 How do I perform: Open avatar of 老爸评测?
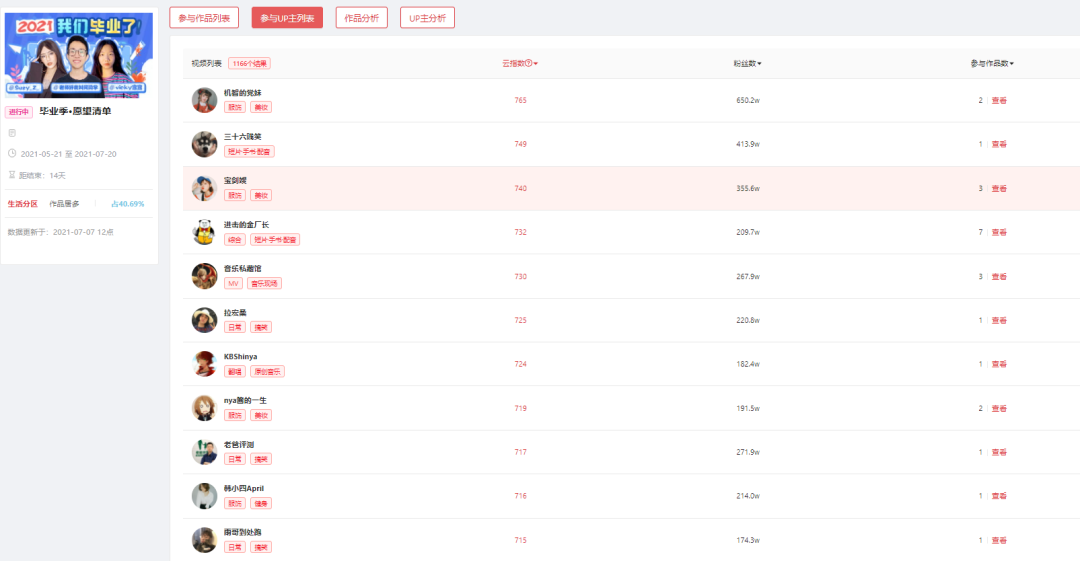[205, 452]
